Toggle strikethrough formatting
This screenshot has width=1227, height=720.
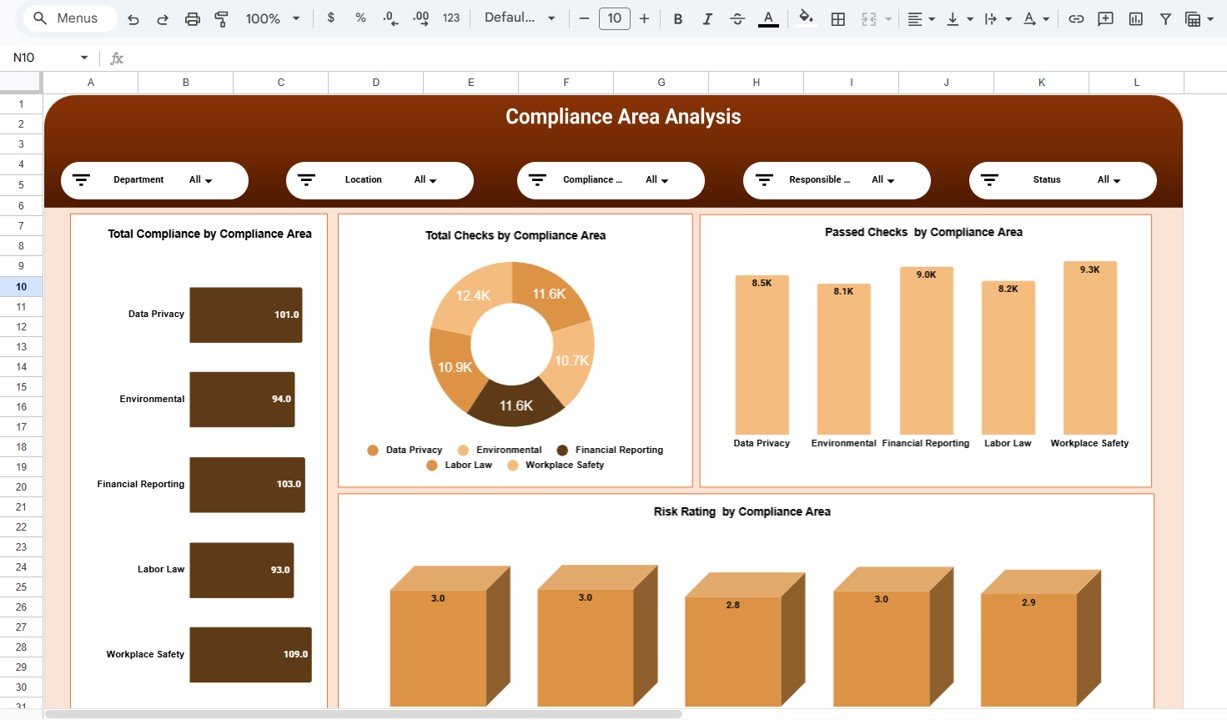[x=737, y=18]
